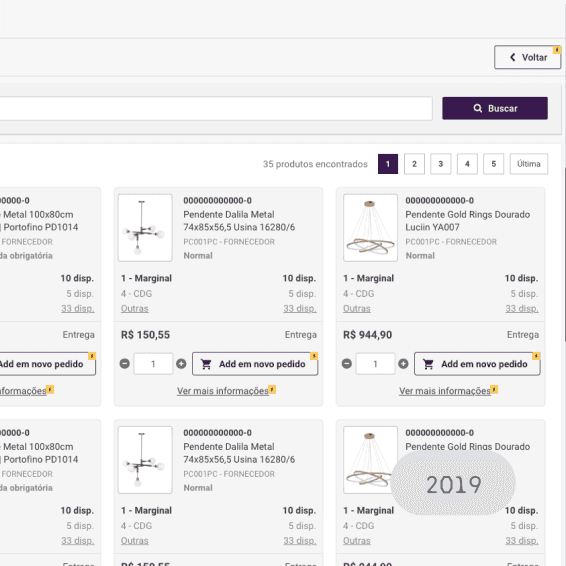Click quantity field of R$ 150,55 Dalila pendant
Viewport: 566px width, 566px height.
click(x=153, y=364)
